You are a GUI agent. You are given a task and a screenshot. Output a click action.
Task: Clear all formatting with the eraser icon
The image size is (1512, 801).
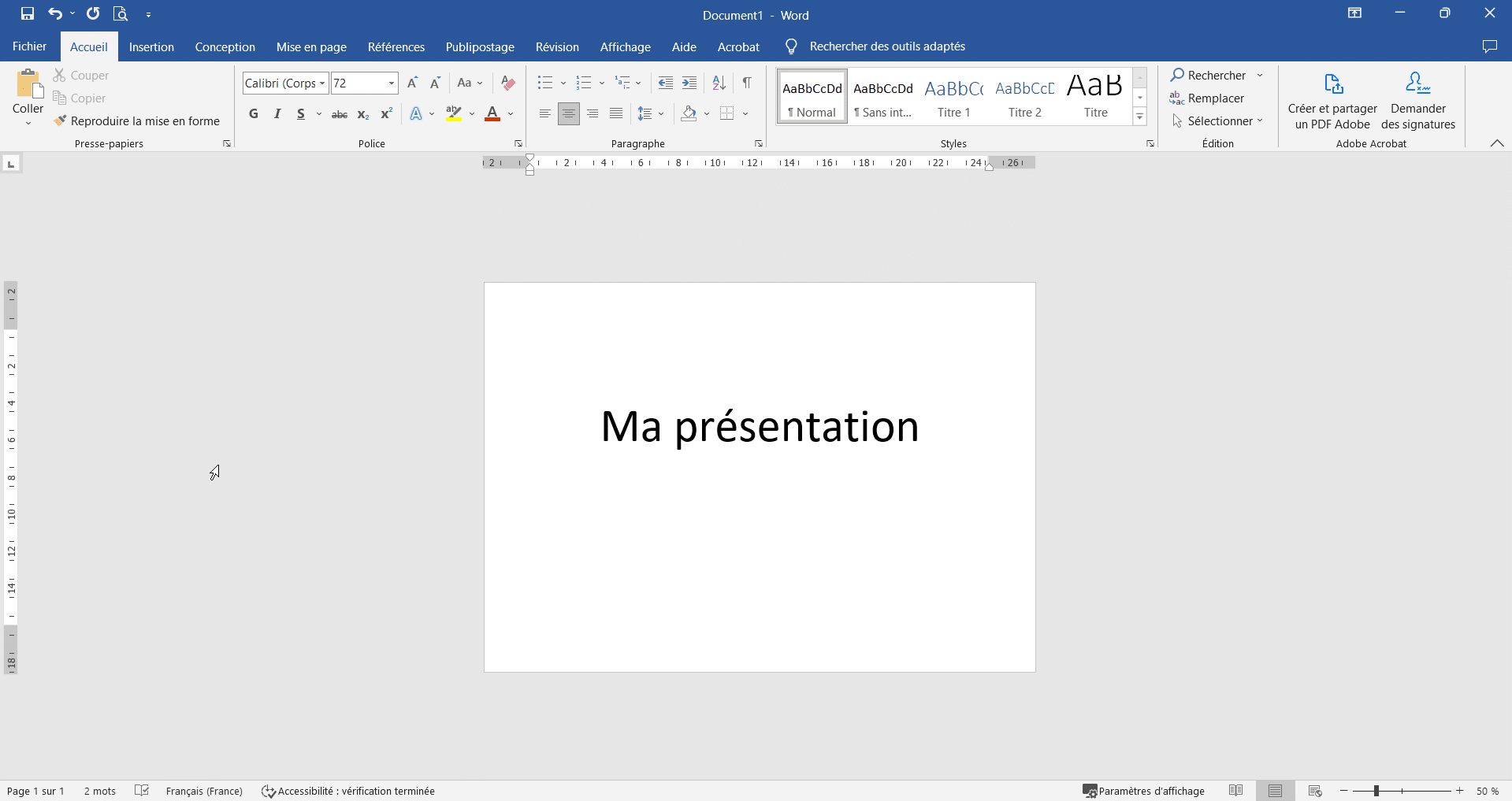(508, 83)
